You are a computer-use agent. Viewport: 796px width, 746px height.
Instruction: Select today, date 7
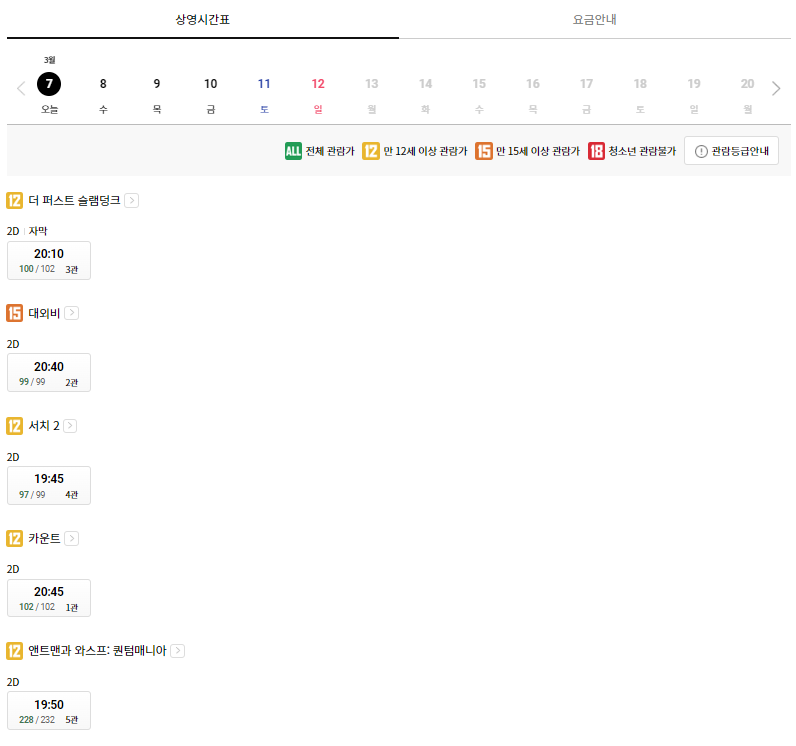(x=49, y=84)
